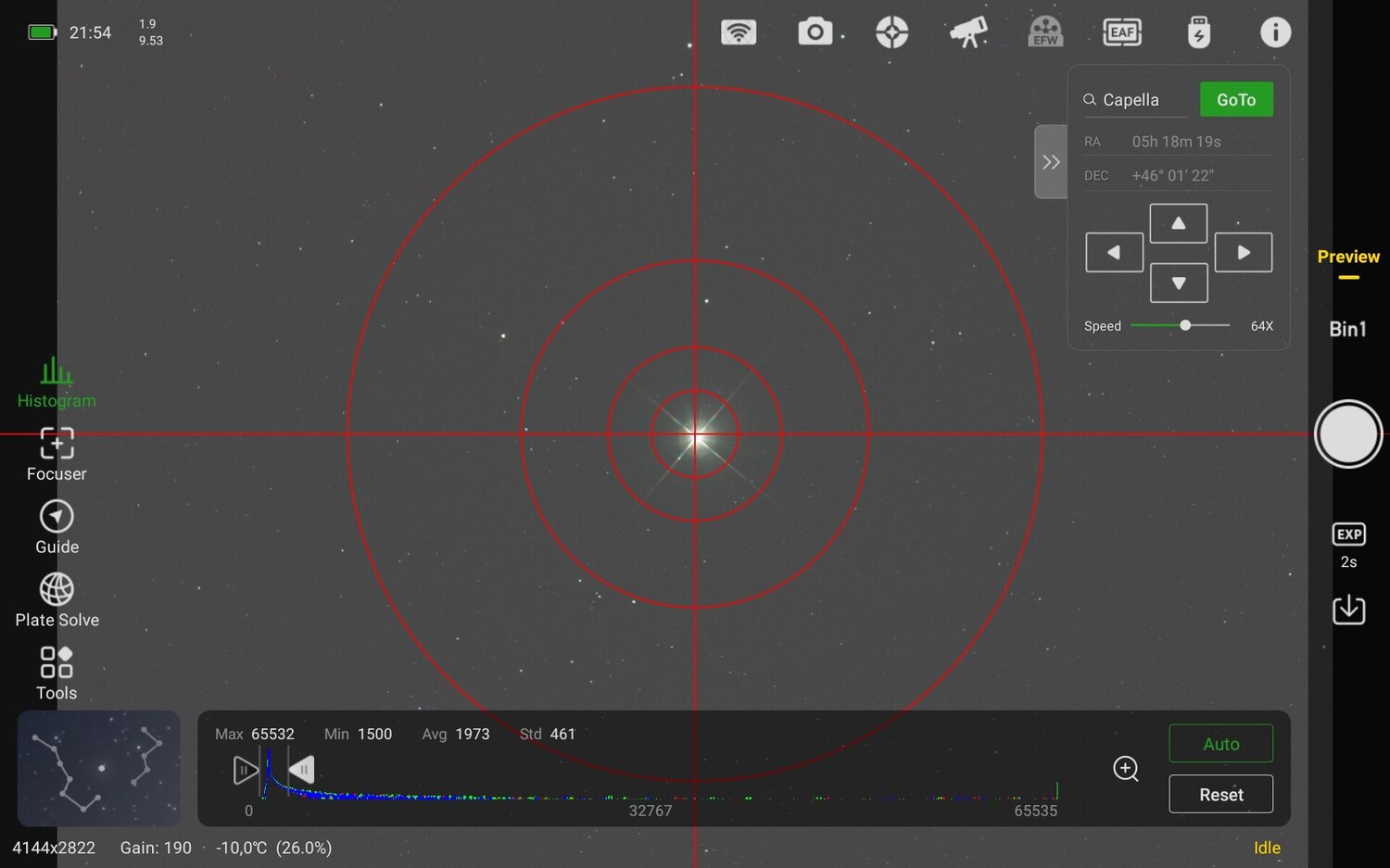Open the WiFi connection settings
The image size is (1390, 868).
(739, 31)
